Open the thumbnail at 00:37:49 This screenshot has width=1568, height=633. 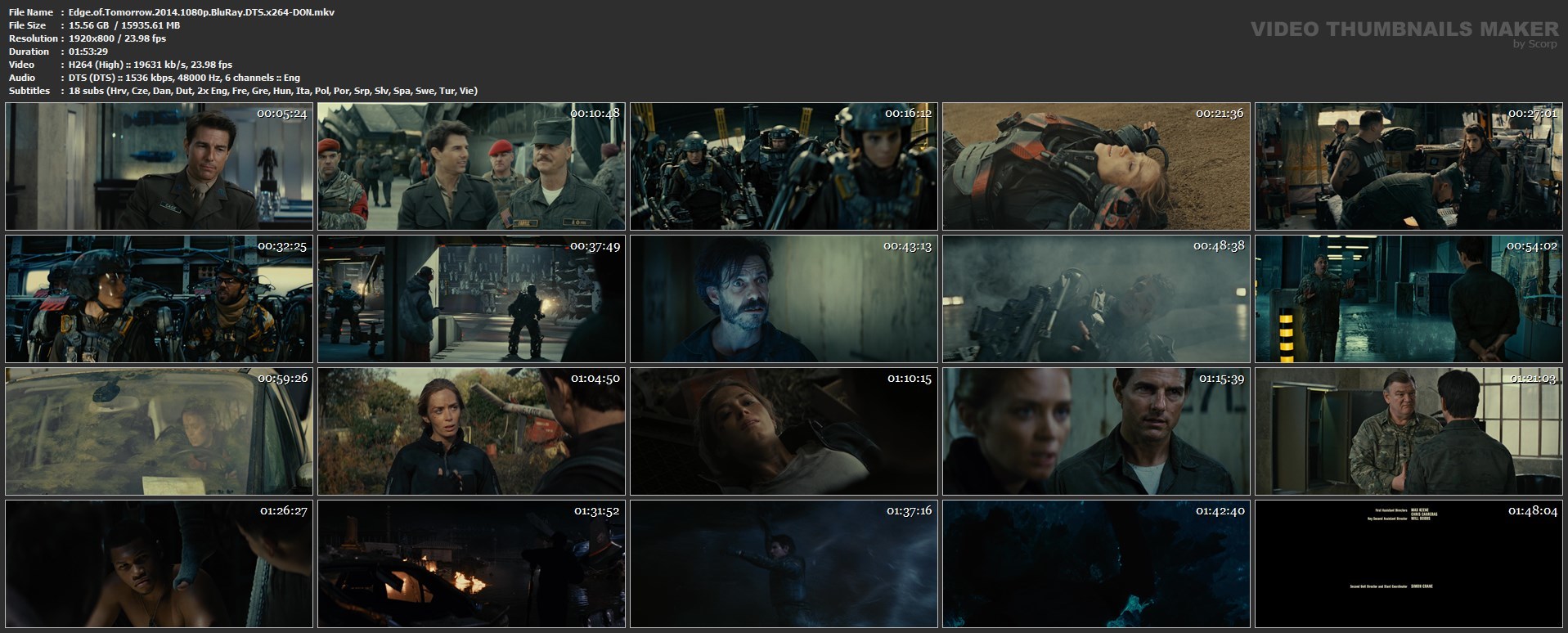click(x=471, y=299)
